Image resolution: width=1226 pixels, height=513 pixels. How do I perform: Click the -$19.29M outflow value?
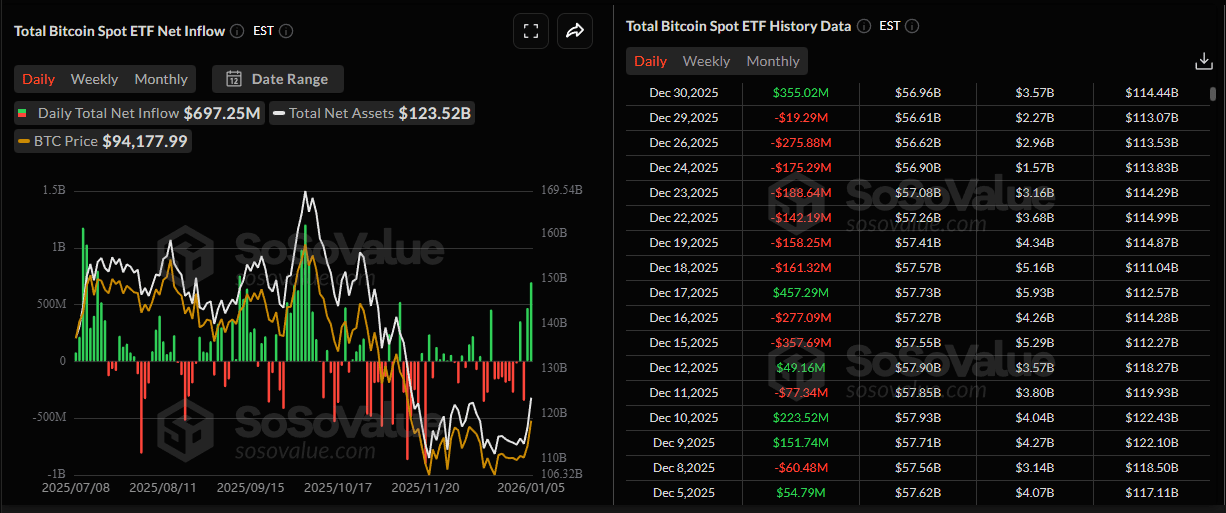pos(801,118)
